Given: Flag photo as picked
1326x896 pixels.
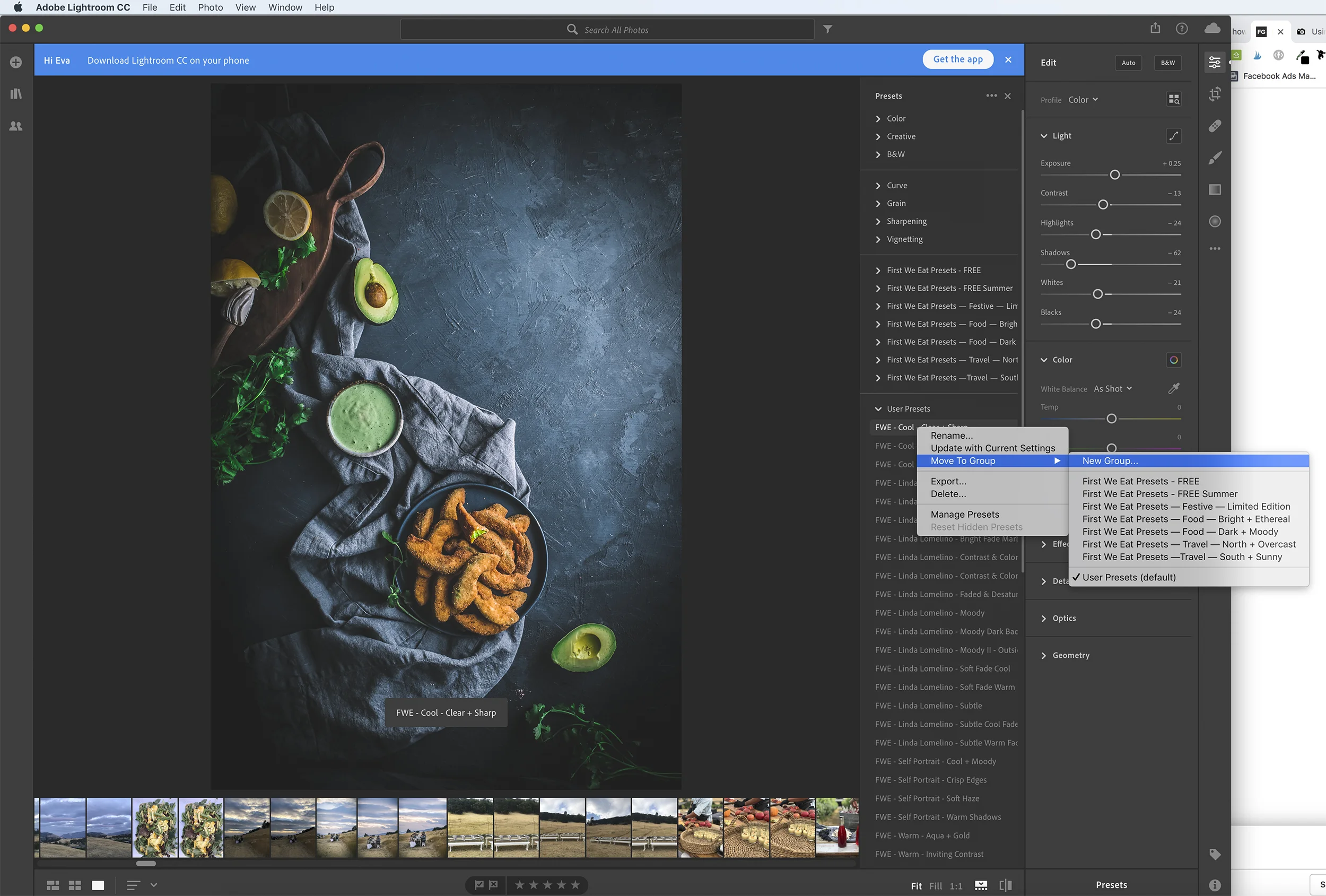Looking at the screenshot, I should [479, 885].
